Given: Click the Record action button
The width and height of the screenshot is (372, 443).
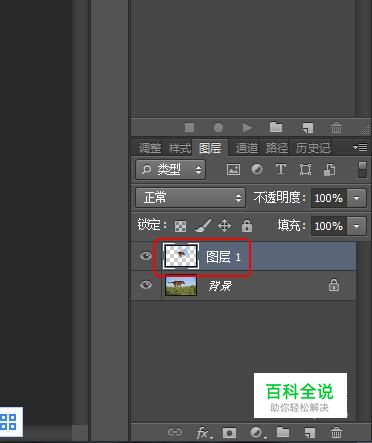Looking at the screenshot, I should coord(218,127).
